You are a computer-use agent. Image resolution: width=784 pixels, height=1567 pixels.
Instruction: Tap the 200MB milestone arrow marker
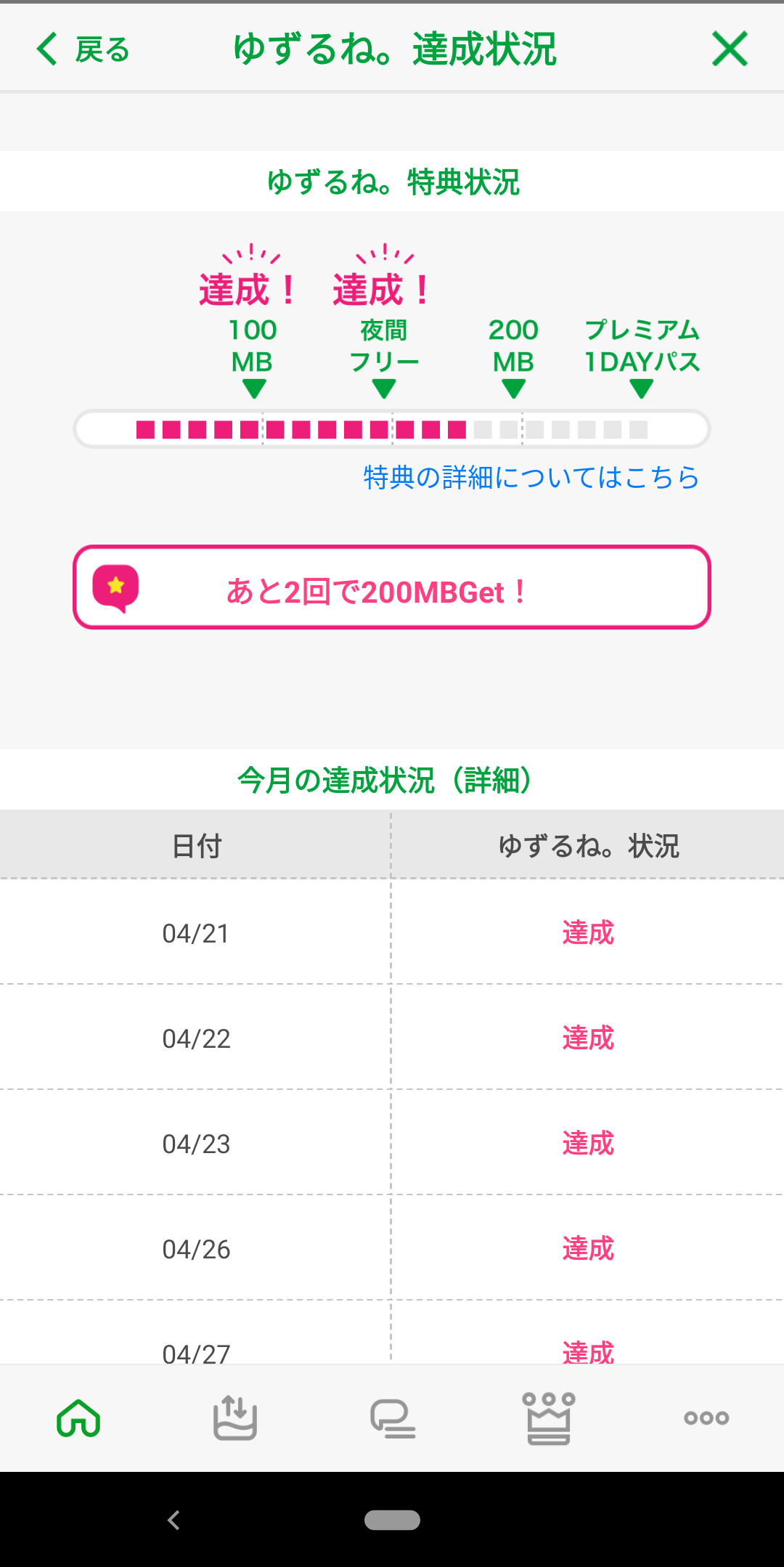[x=513, y=389]
